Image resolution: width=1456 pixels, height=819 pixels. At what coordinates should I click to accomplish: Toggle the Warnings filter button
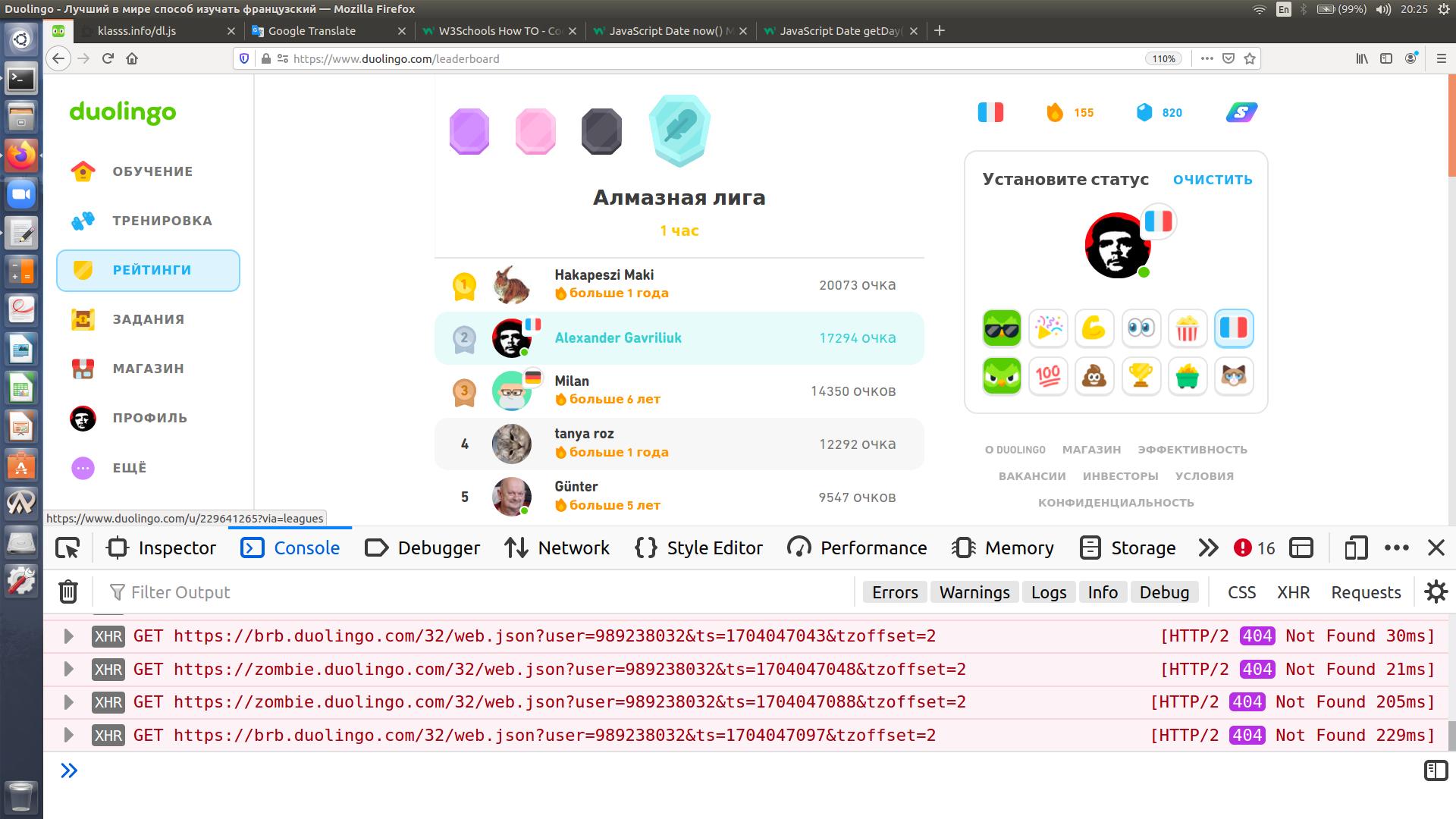coord(974,592)
